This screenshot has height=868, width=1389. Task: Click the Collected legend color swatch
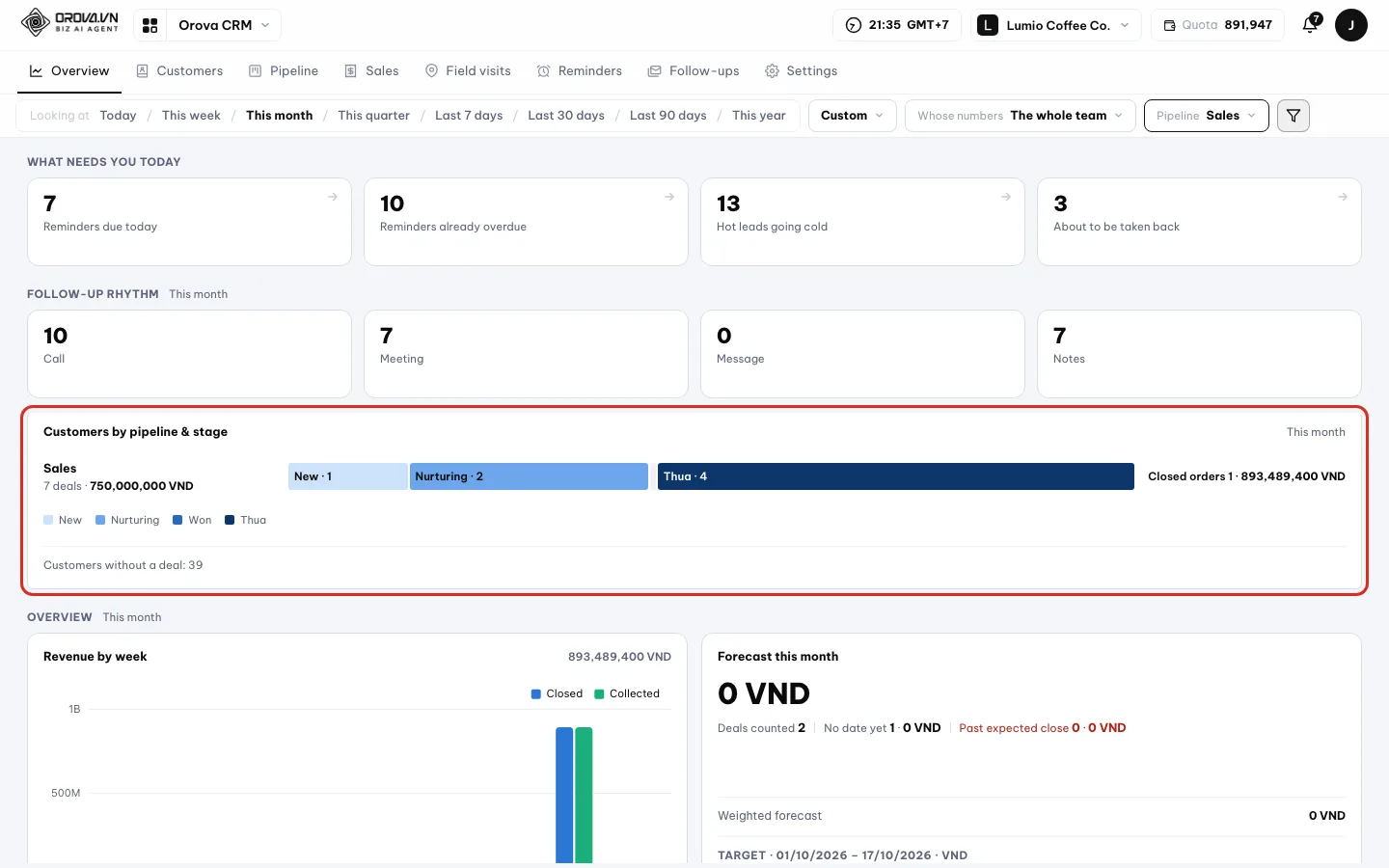[x=599, y=694]
